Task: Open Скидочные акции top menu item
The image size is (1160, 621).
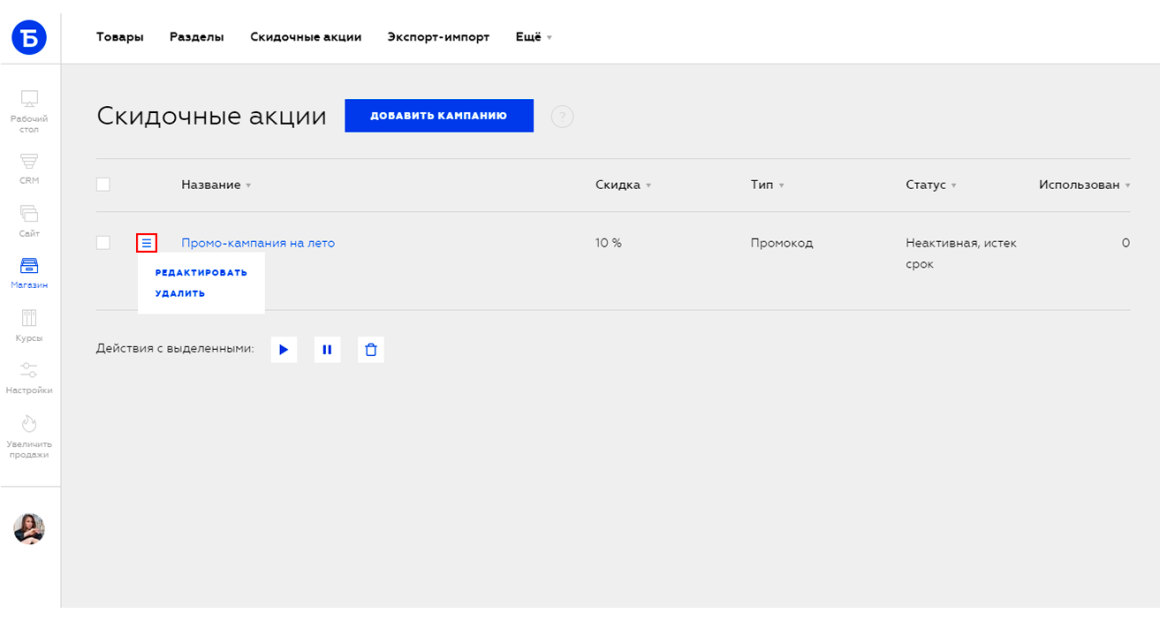Action: (x=306, y=37)
